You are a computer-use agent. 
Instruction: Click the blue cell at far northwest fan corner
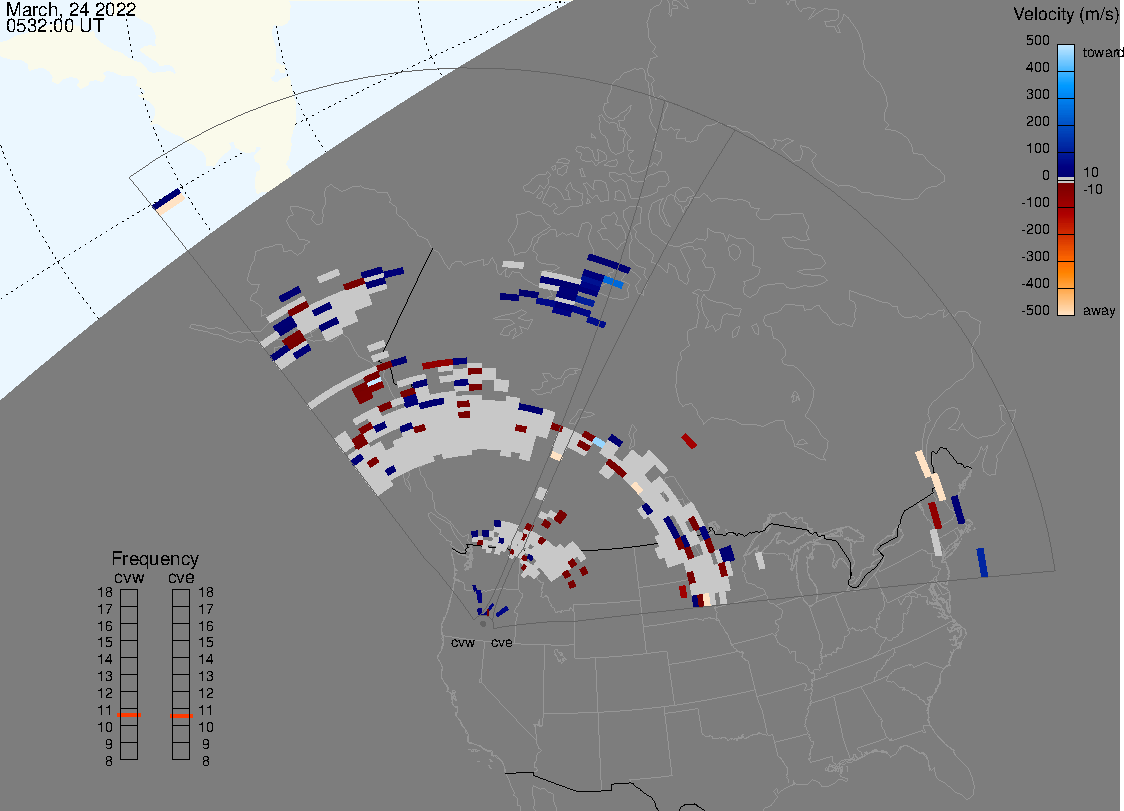[x=167, y=197]
